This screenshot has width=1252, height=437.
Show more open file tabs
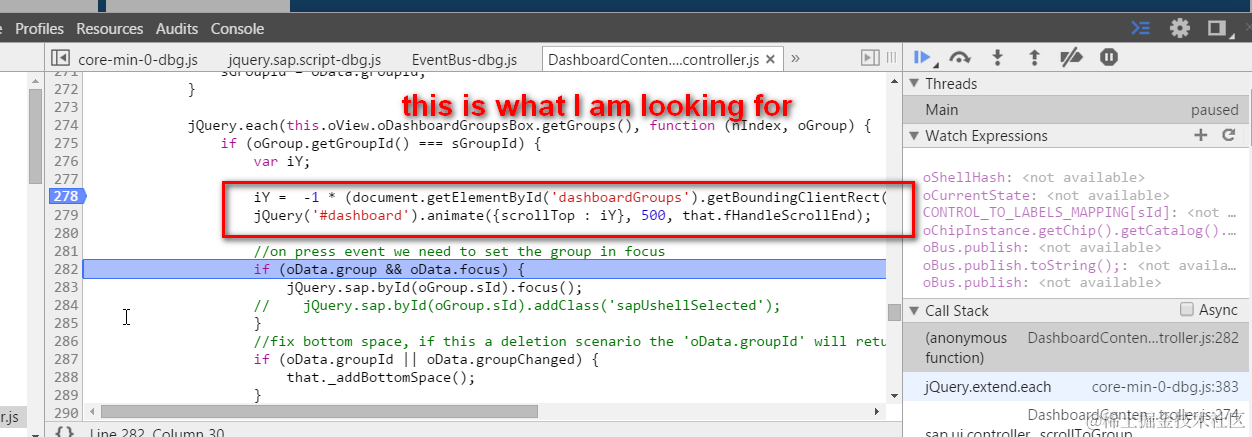click(x=796, y=59)
